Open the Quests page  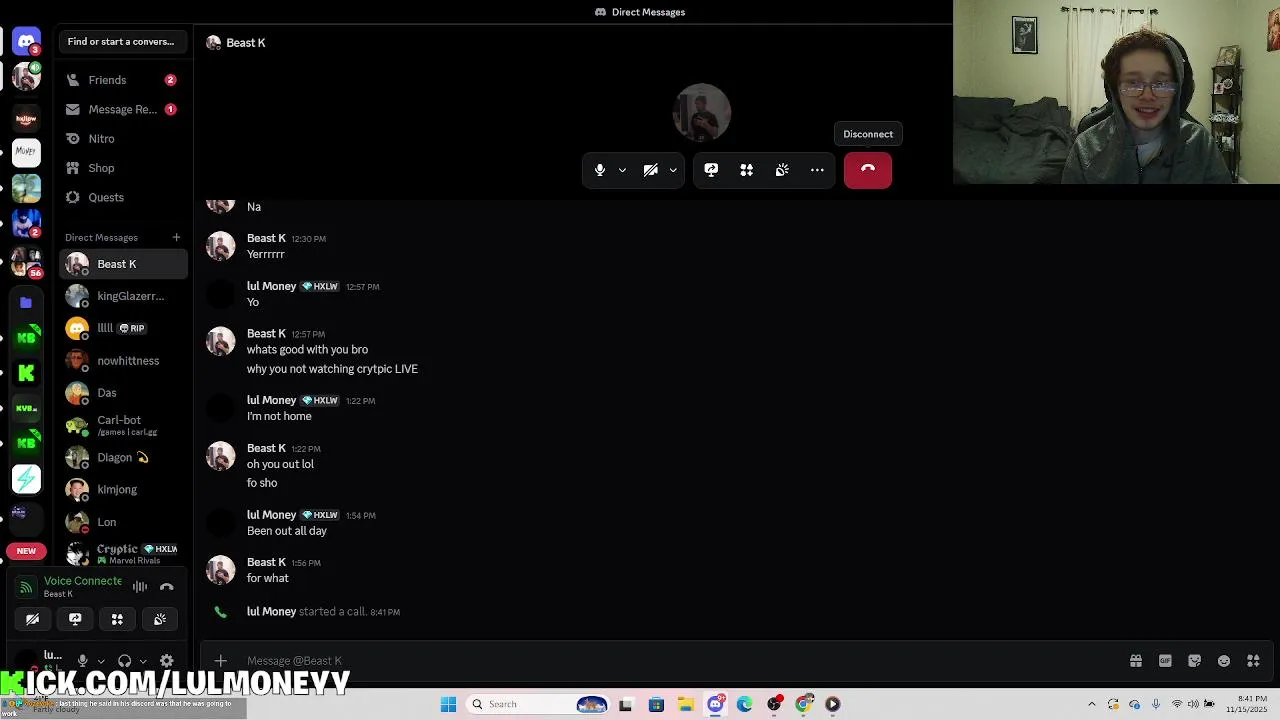(121, 197)
